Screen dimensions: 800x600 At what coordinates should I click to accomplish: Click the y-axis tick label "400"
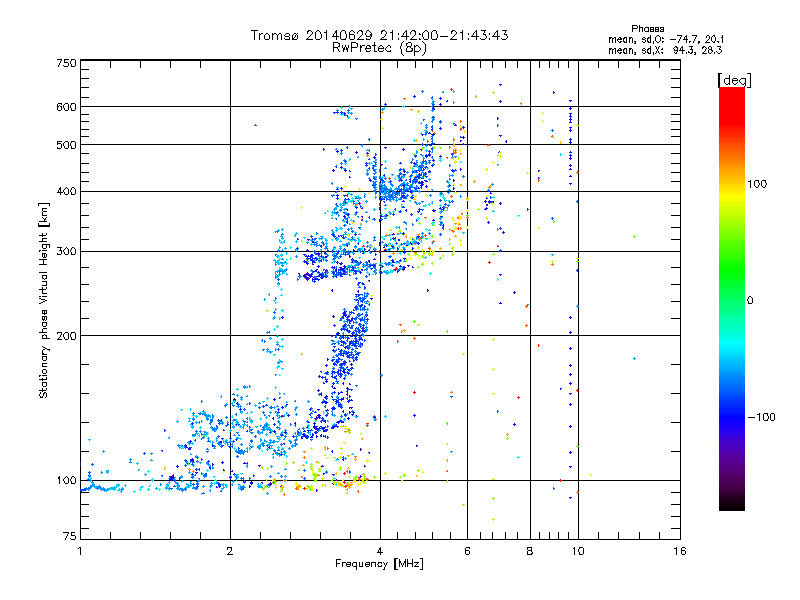67,191
